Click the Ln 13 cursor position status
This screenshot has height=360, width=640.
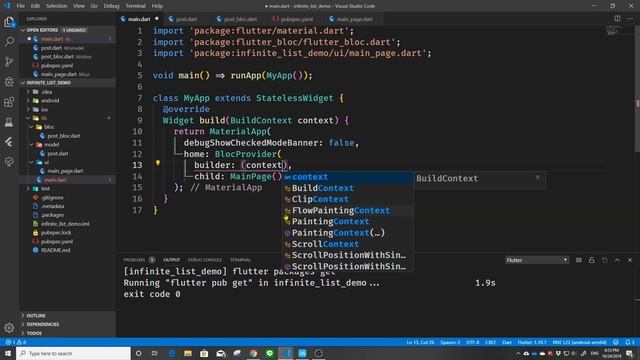420,342
